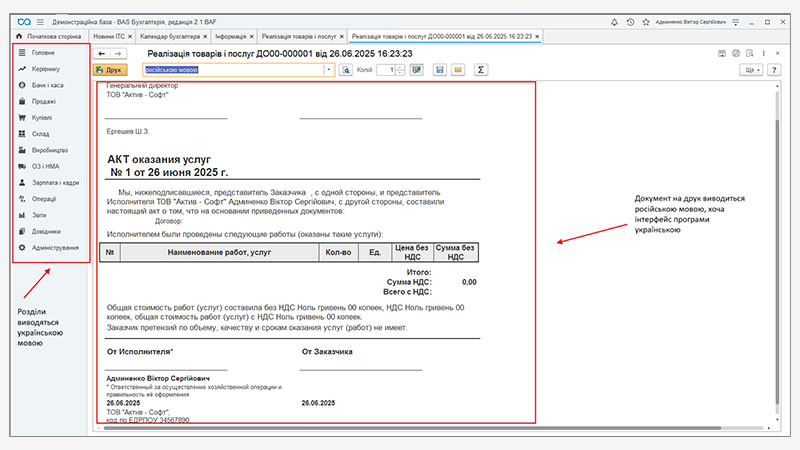Open the Банк і каса section
This screenshot has width=800, height=450.
[47, 85]
